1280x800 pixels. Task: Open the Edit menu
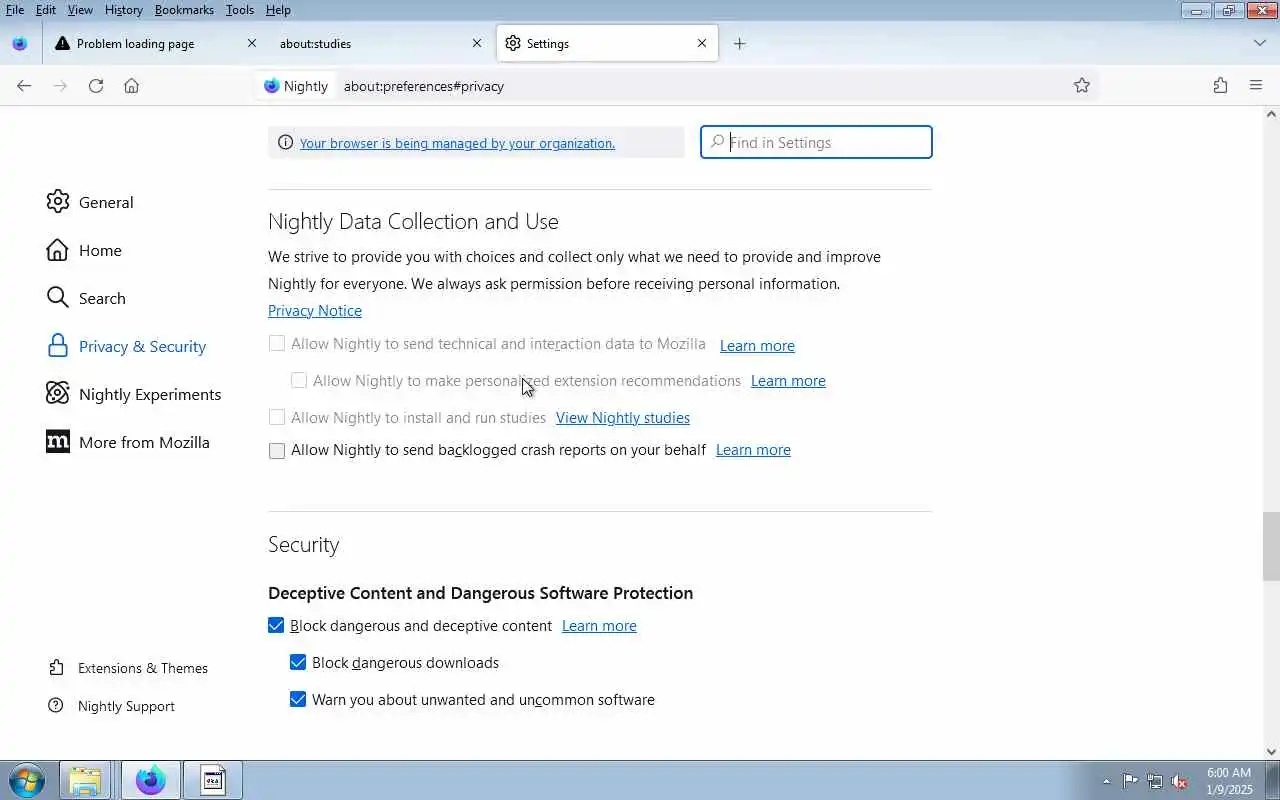click(46, 10)
